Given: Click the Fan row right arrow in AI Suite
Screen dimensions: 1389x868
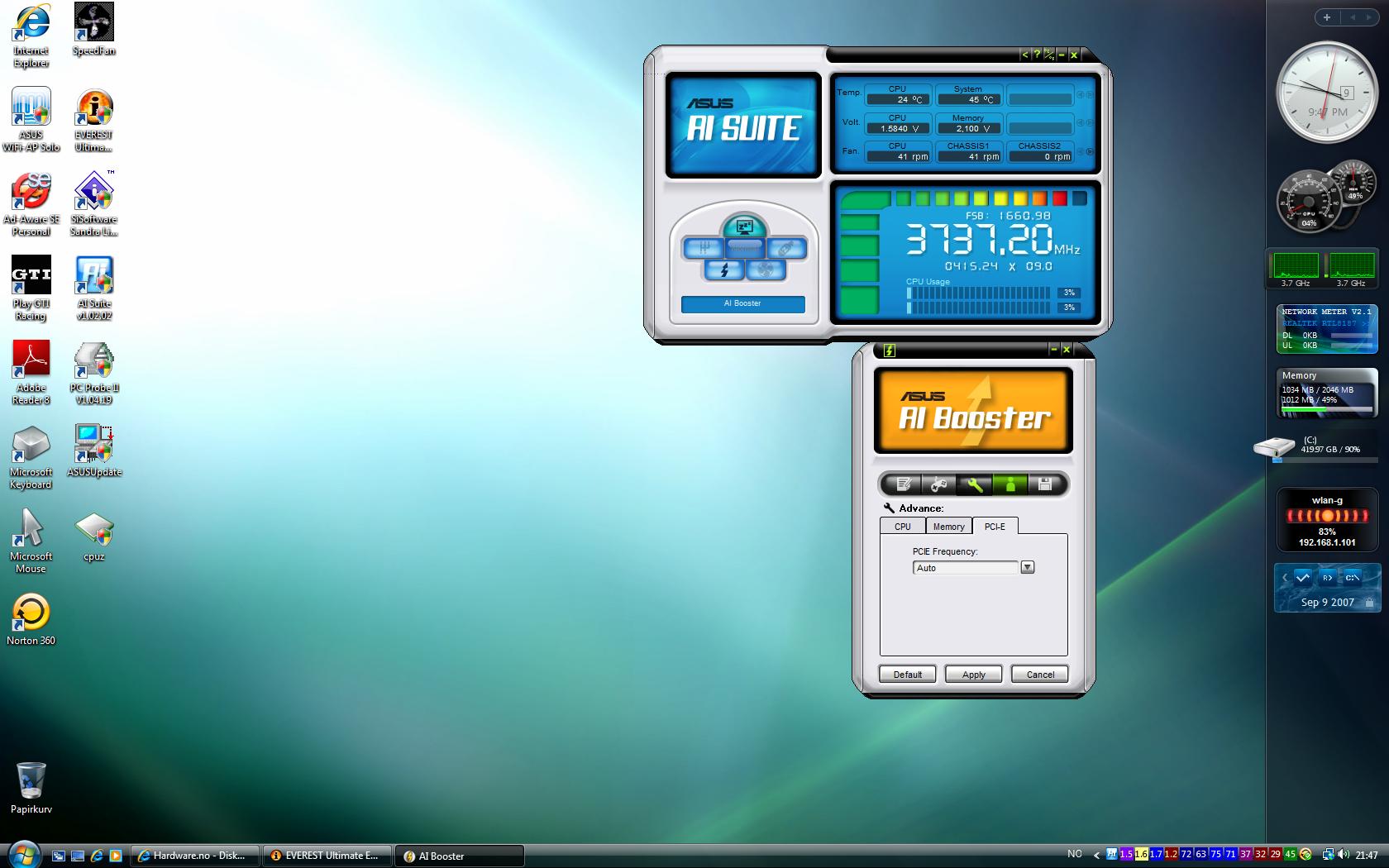Looking at the screenshot, I should [1090, 152].
